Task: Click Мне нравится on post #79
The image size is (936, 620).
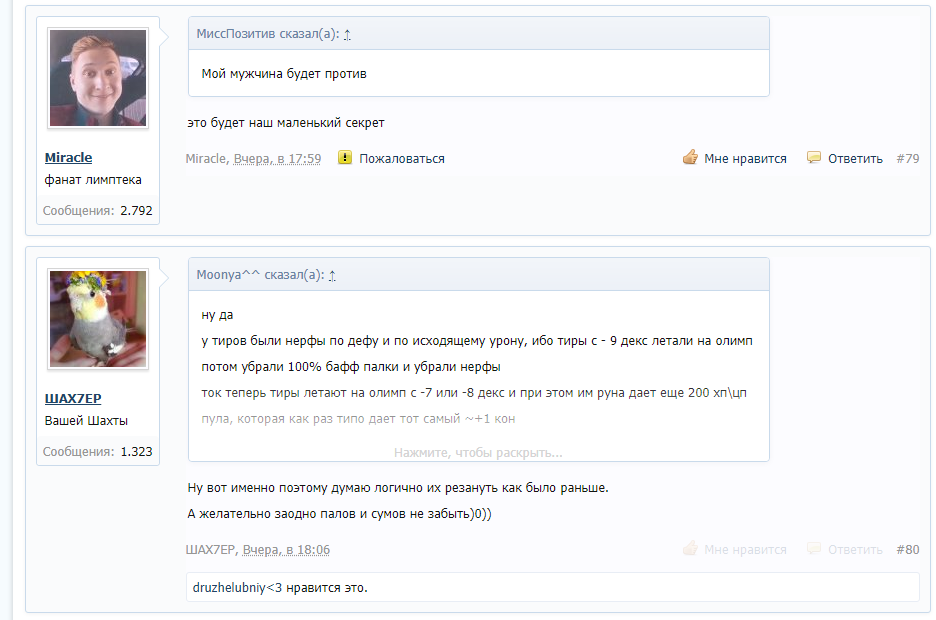Action: [x=745, y=159]
